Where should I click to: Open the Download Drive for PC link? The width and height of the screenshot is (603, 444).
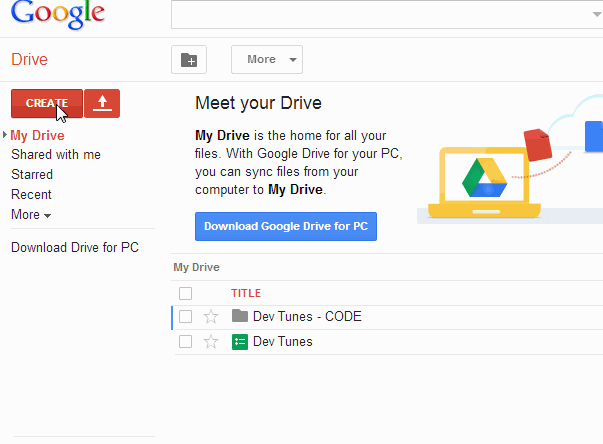pyautogui.click(x=75, y=248)
